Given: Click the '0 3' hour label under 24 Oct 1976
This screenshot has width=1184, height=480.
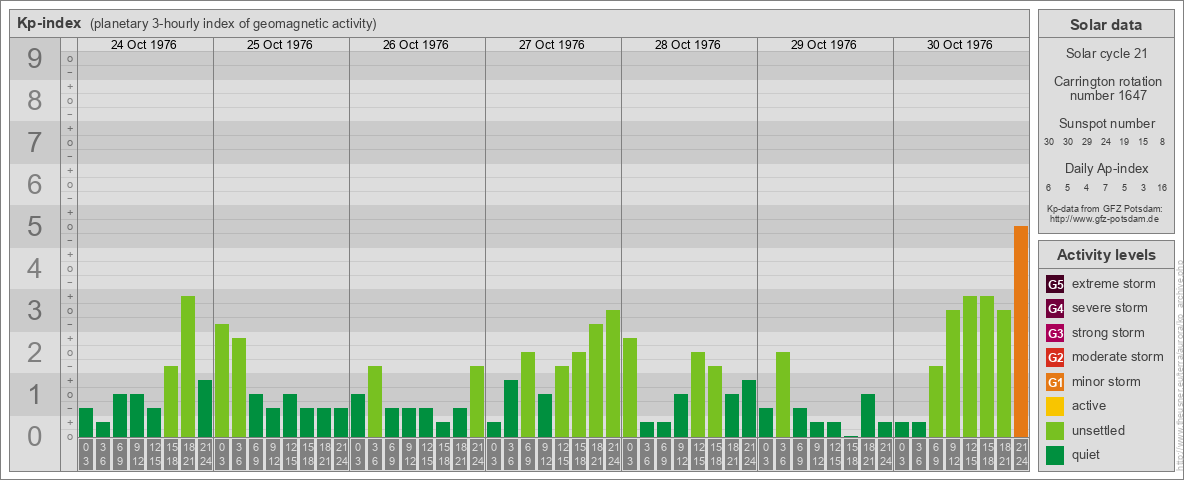Looking at the screenshot, I should pos(86,454).
